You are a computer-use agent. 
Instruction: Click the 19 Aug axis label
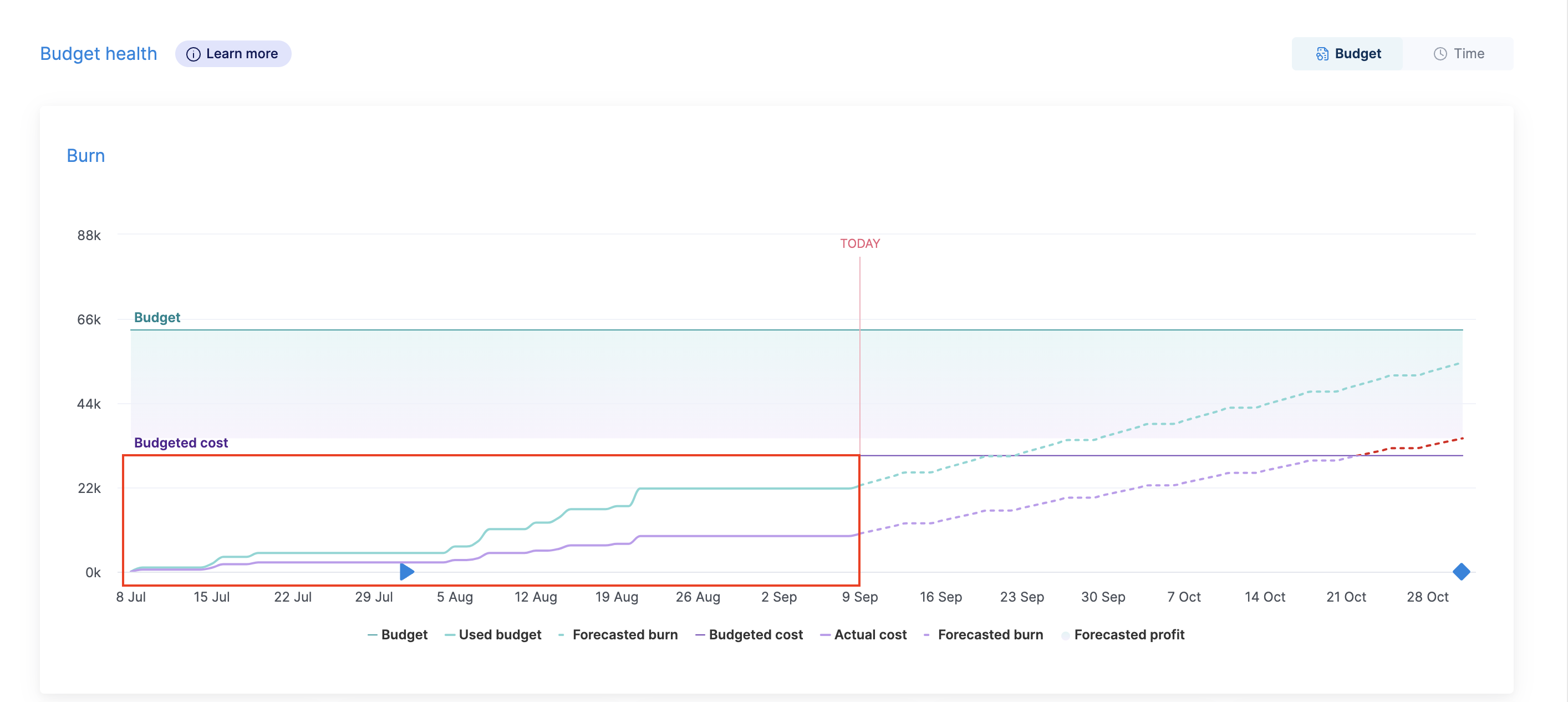[617, 597]
